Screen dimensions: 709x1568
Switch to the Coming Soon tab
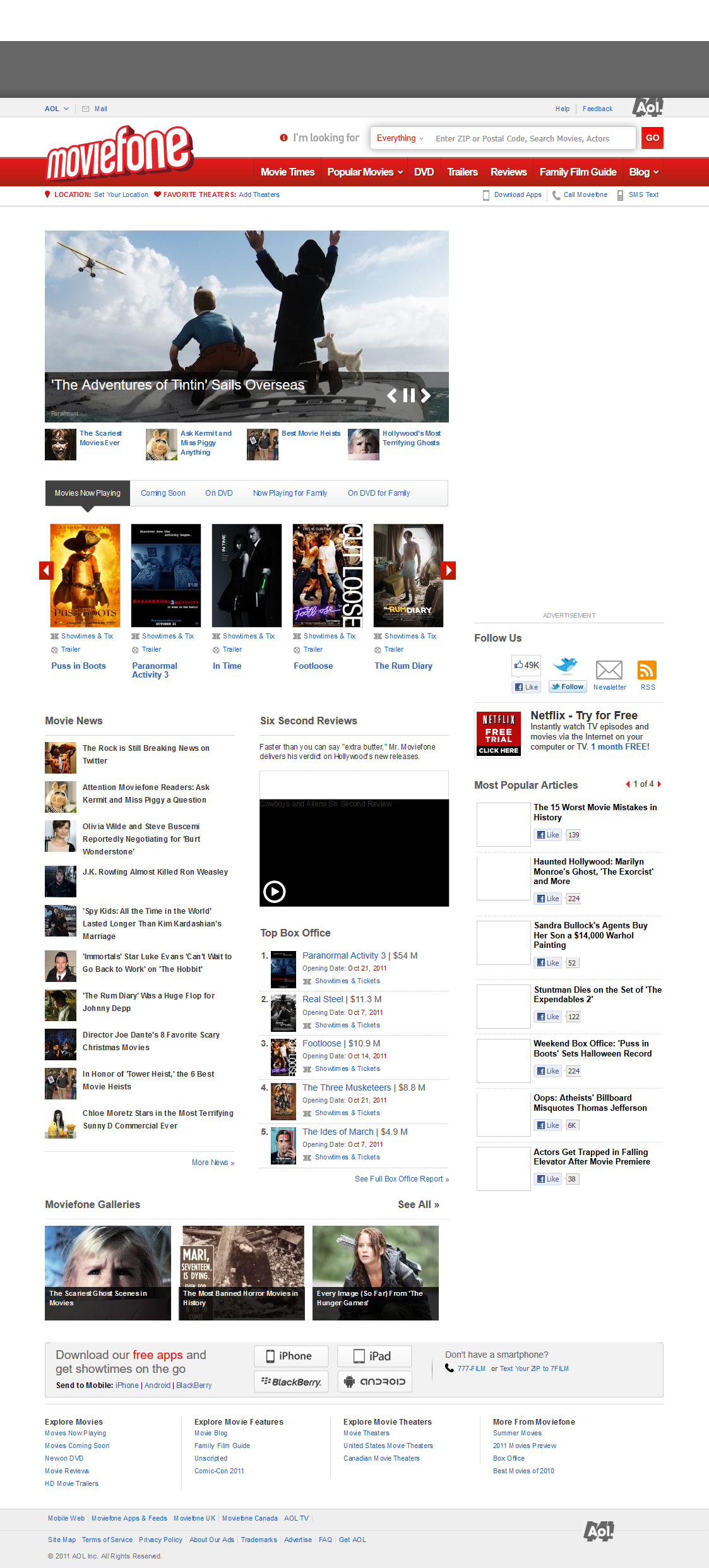coord(163,493)
